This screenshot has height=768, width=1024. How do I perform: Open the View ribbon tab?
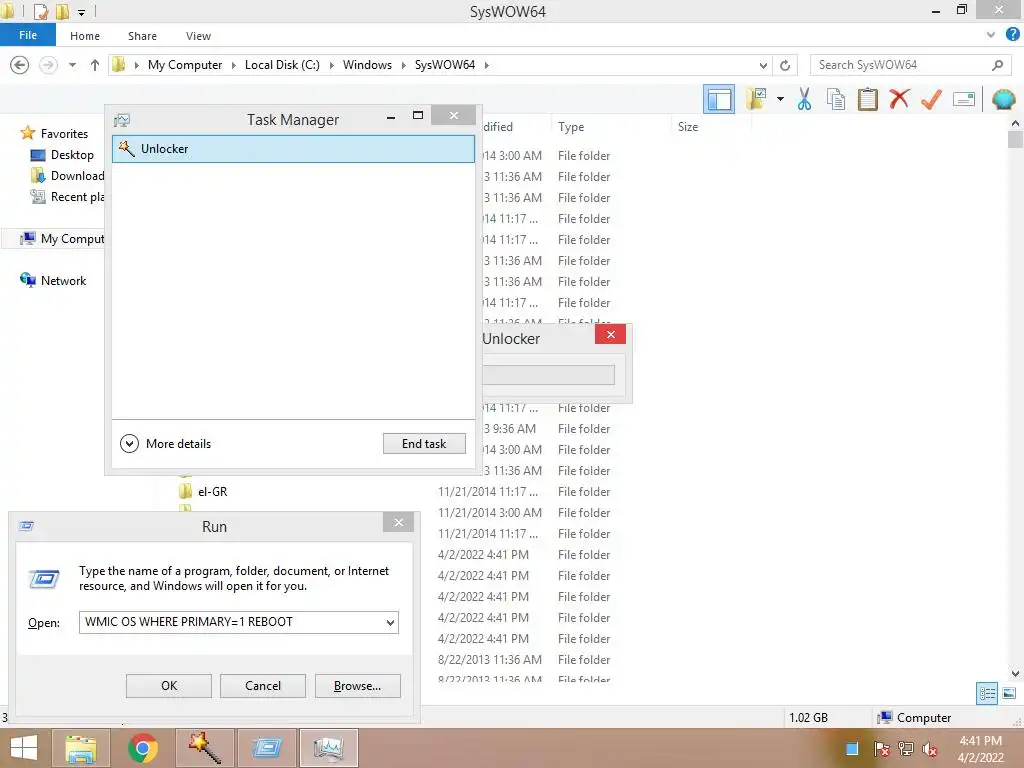(198, 36)
